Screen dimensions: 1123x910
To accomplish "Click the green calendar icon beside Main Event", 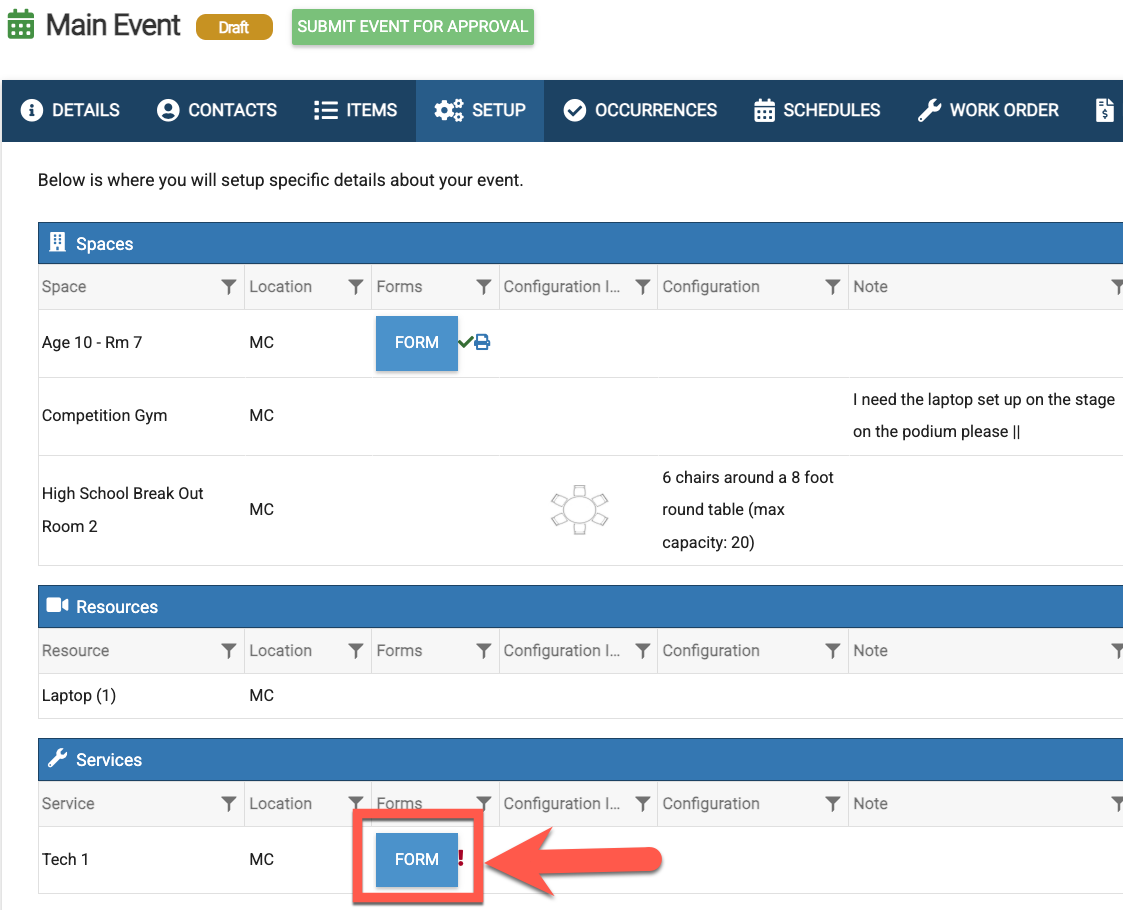I will pos(21,25).
